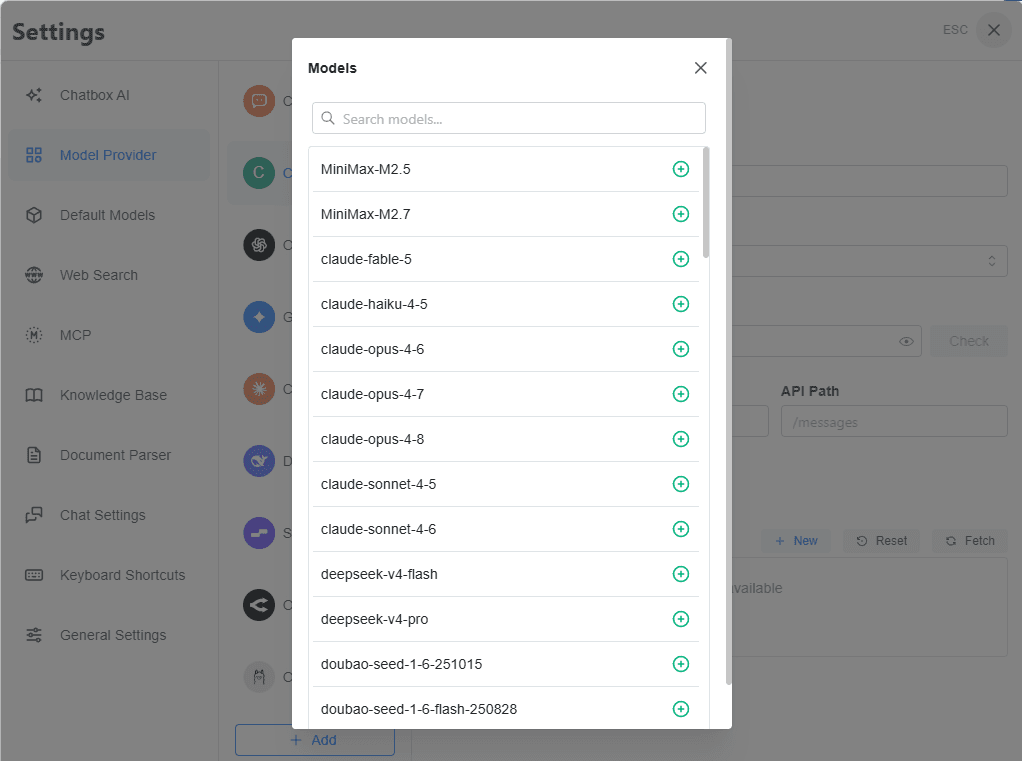Click the magnifier icon in model search

328,119
